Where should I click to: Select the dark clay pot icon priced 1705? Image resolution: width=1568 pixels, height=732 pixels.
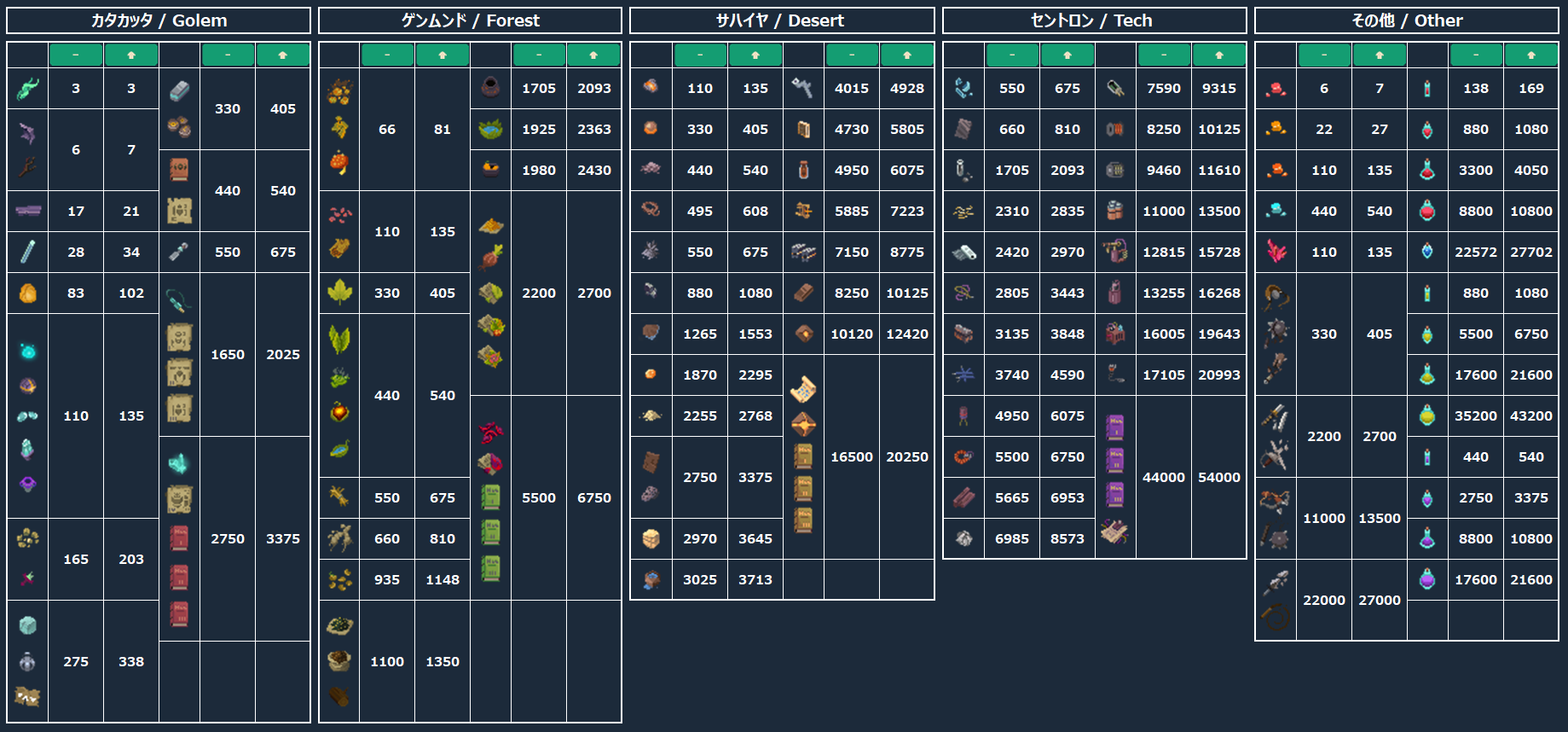490,88
